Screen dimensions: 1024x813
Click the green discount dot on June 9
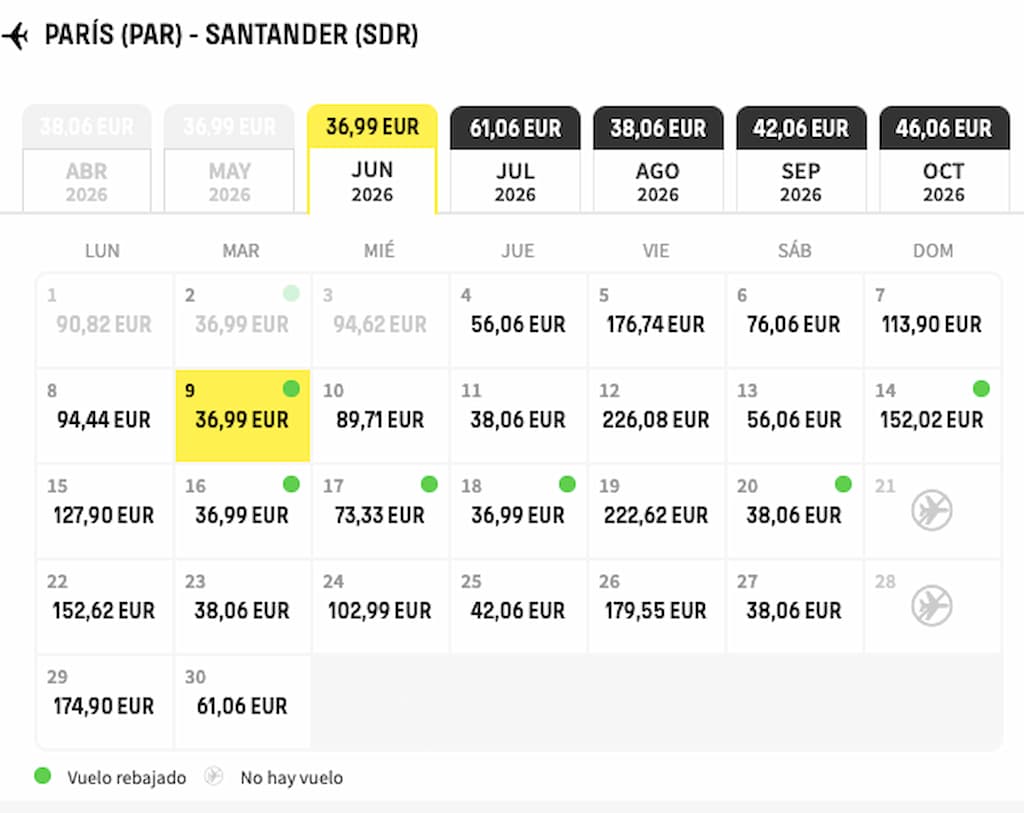coord(291,388)
